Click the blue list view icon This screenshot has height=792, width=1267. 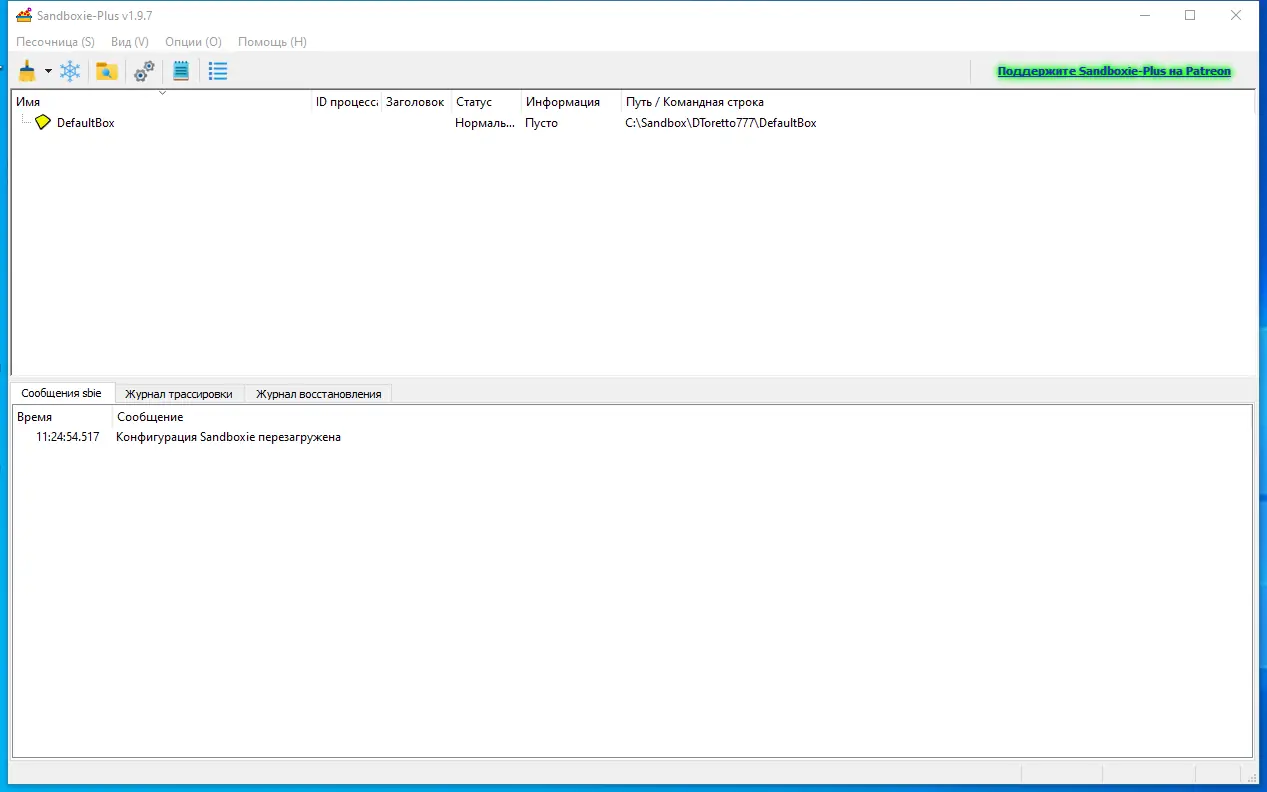pyautogui.click(x=218, y=71)
